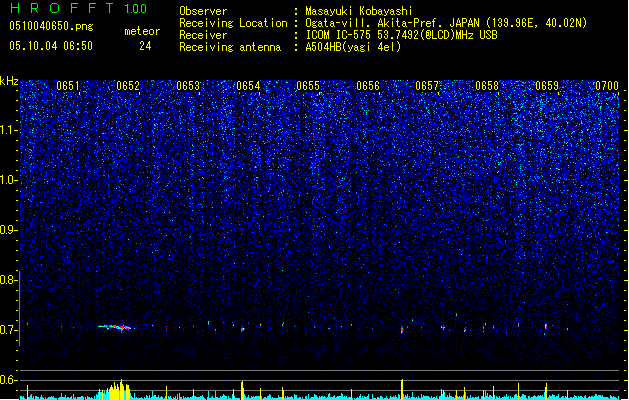The image size is (629, 400).
Task: Select observer name Masayuki Kobayashi
Action: coord(359,11)
